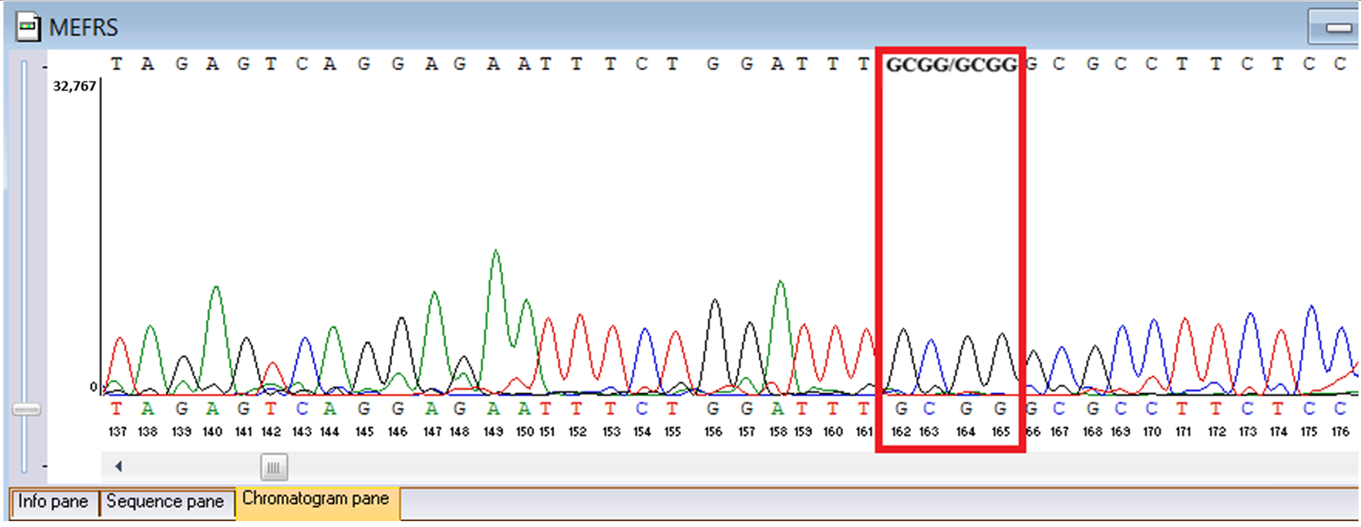Select base G at position 165
Viewport: 1361px width, 527px height.
1001,409
